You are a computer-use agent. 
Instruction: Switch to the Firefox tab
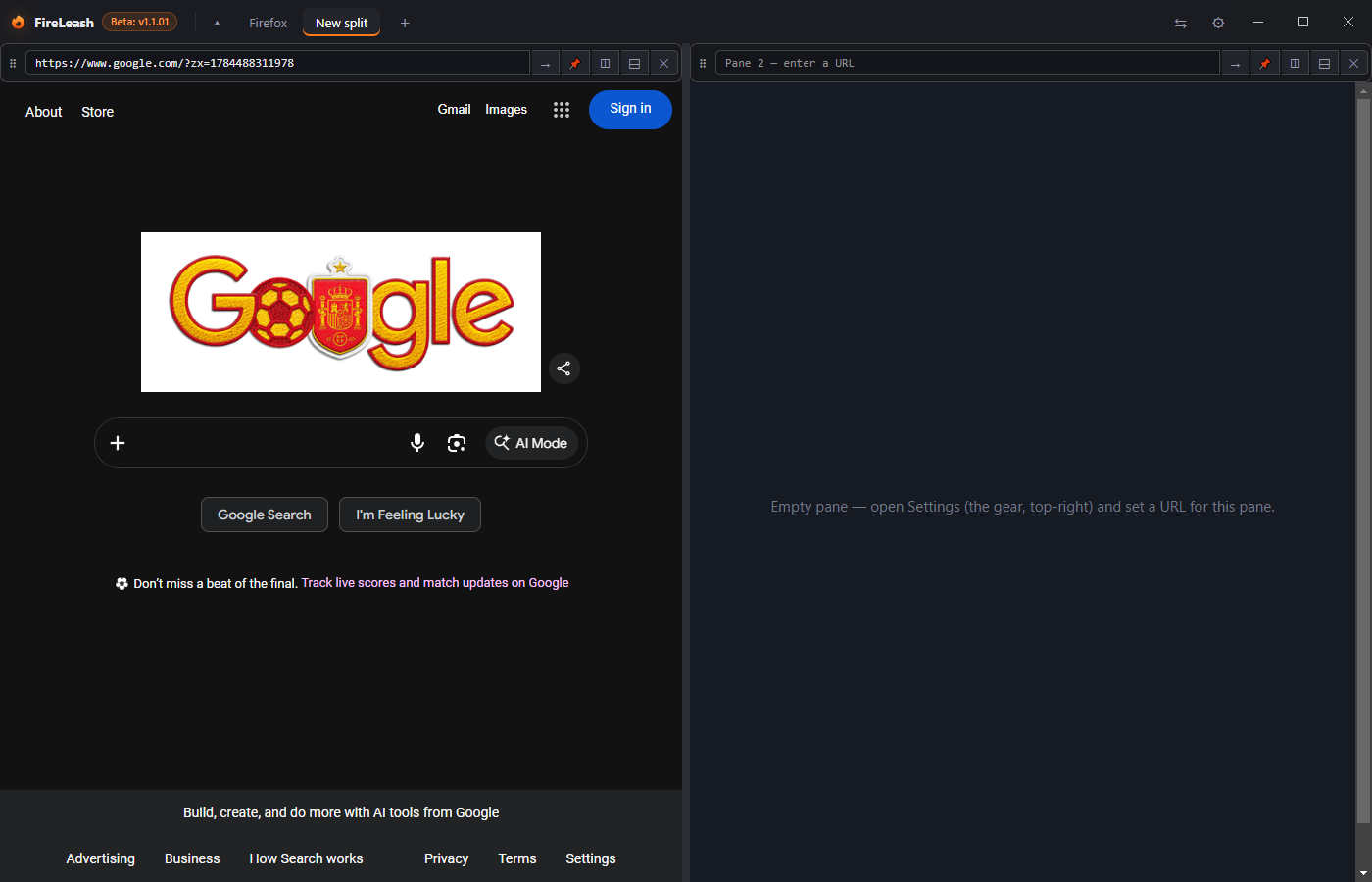pos(268,23)
